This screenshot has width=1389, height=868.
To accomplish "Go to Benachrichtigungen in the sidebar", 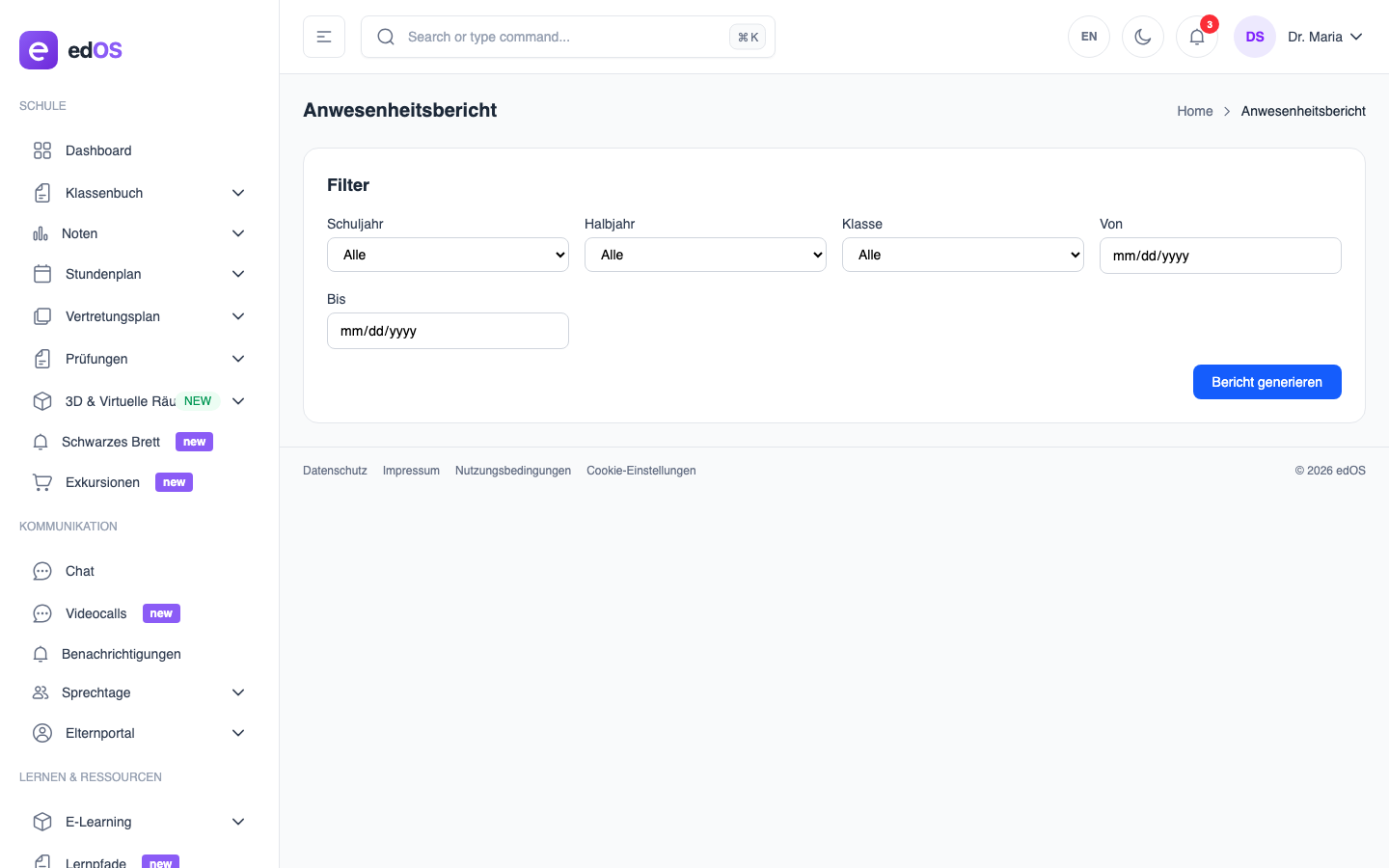I will (x=122, y=654).
